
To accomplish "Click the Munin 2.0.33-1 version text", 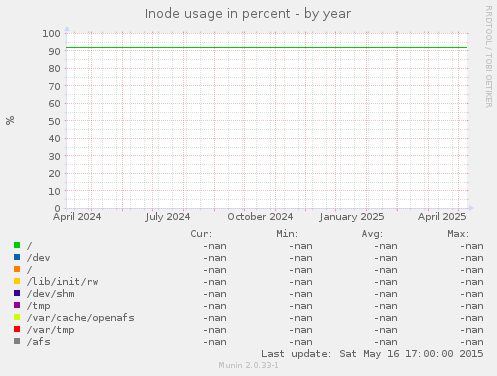I will (x=248, y=365).
